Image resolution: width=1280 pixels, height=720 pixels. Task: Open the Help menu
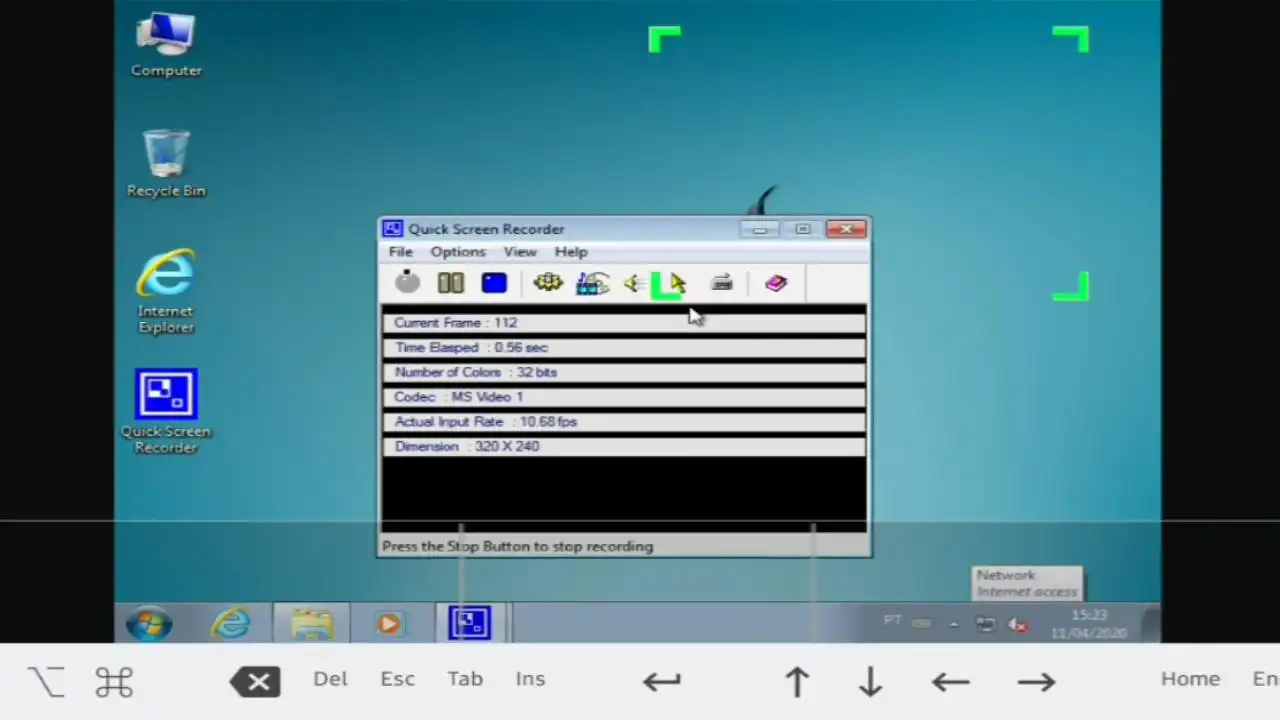pos(571,252)
